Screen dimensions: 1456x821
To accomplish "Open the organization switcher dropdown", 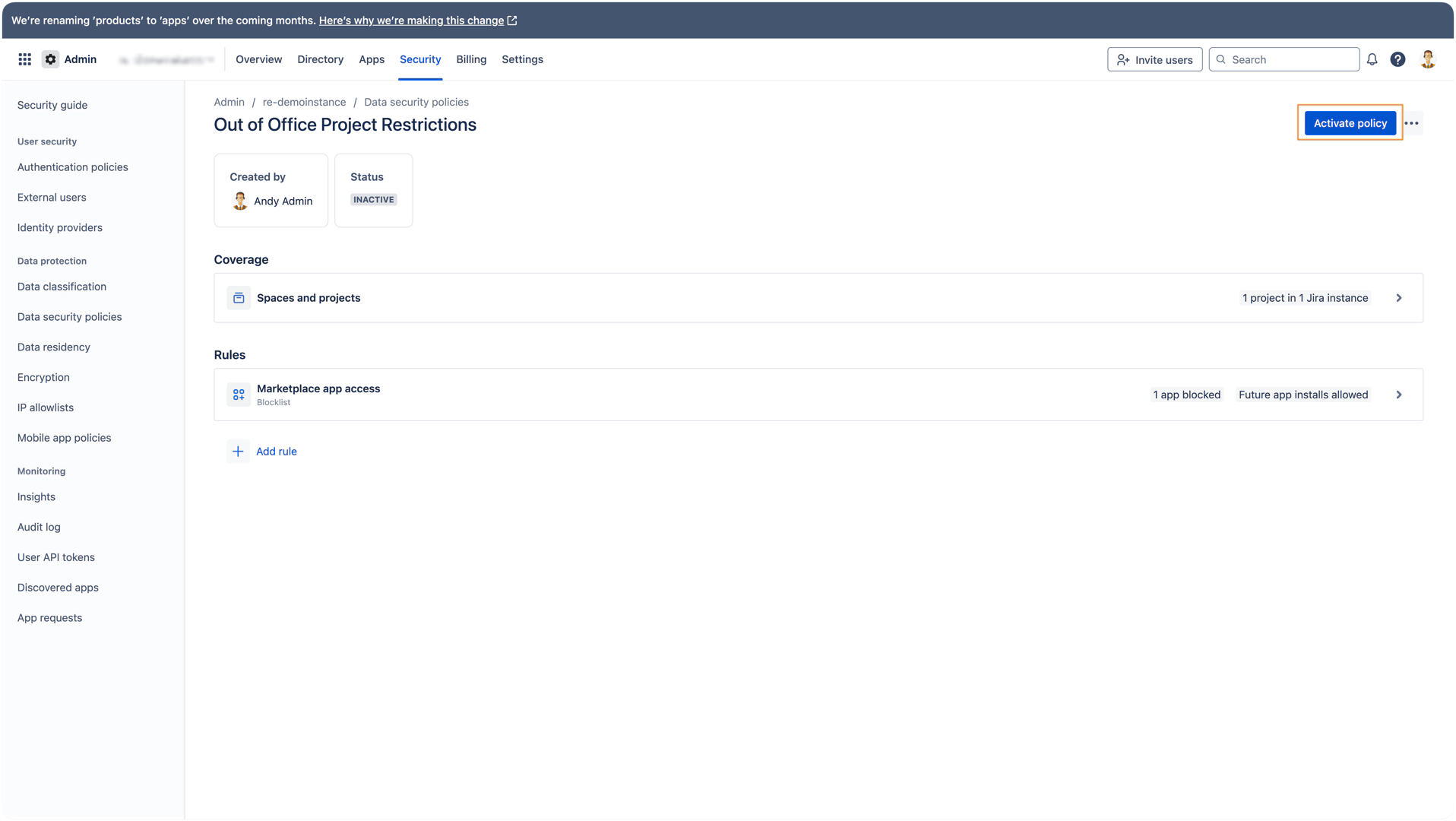I will point(167,59).
